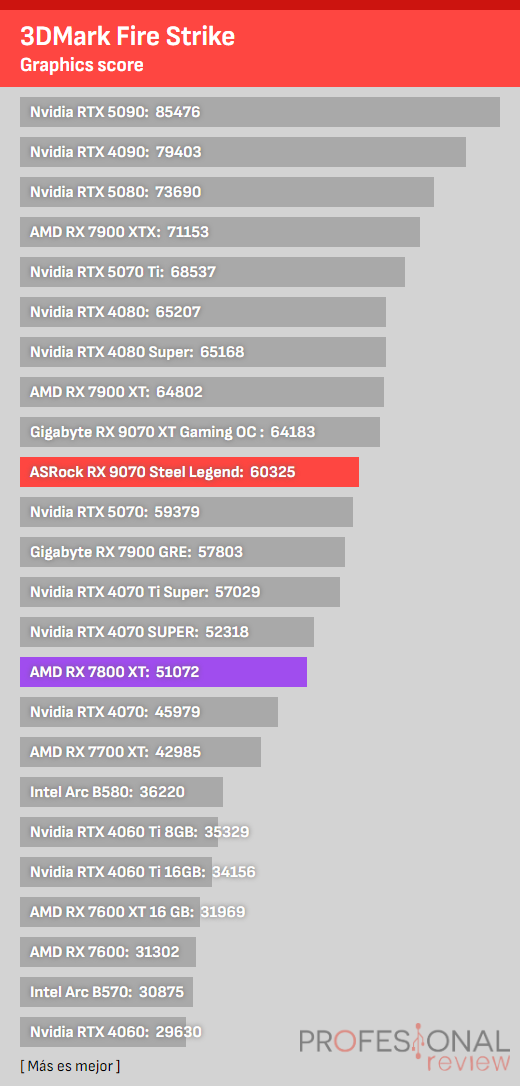Click the Nvidia RTX 4080 Super bar
The height and width of the screenshot is (1086, 520).
coord(203,352)
